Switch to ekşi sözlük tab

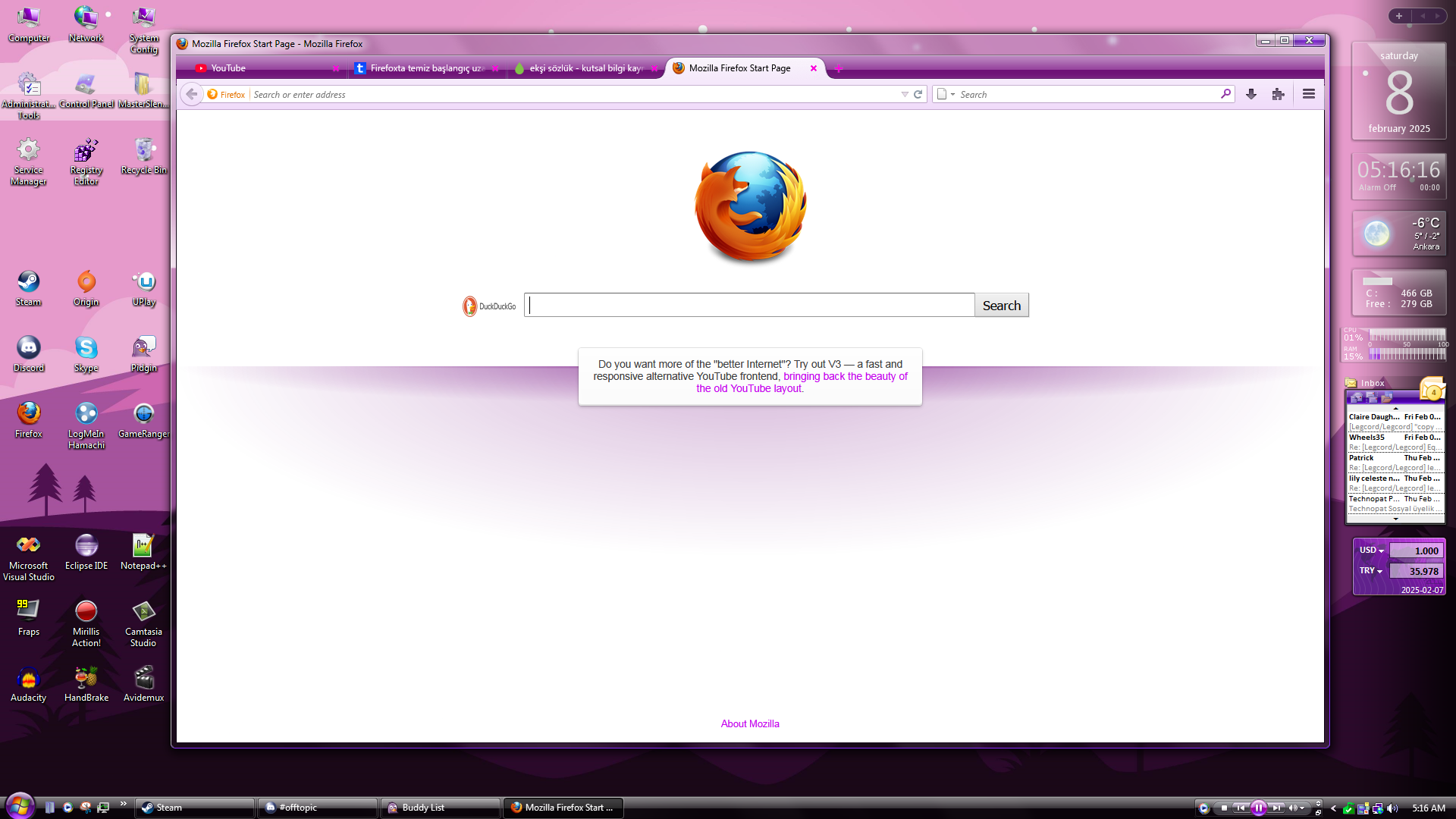click(x=585, y=68)
